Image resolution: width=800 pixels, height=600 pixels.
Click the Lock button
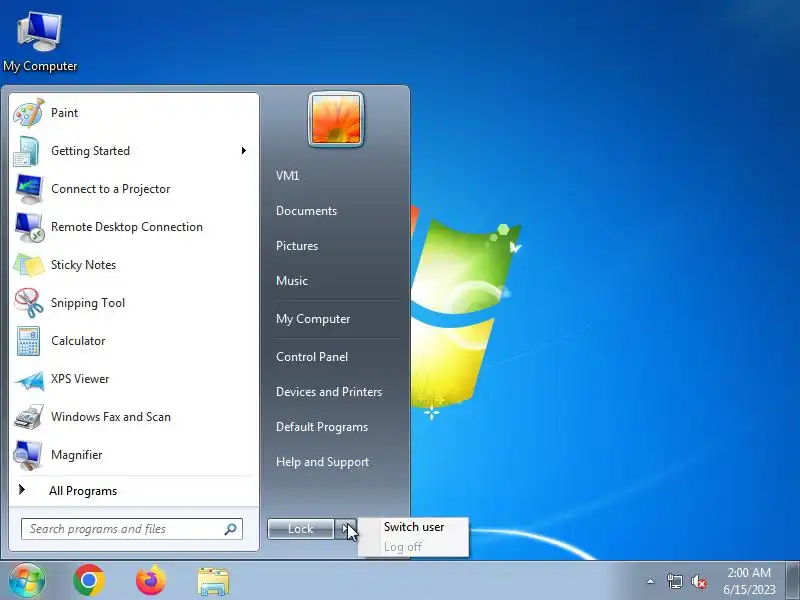(x=301, y=529)
